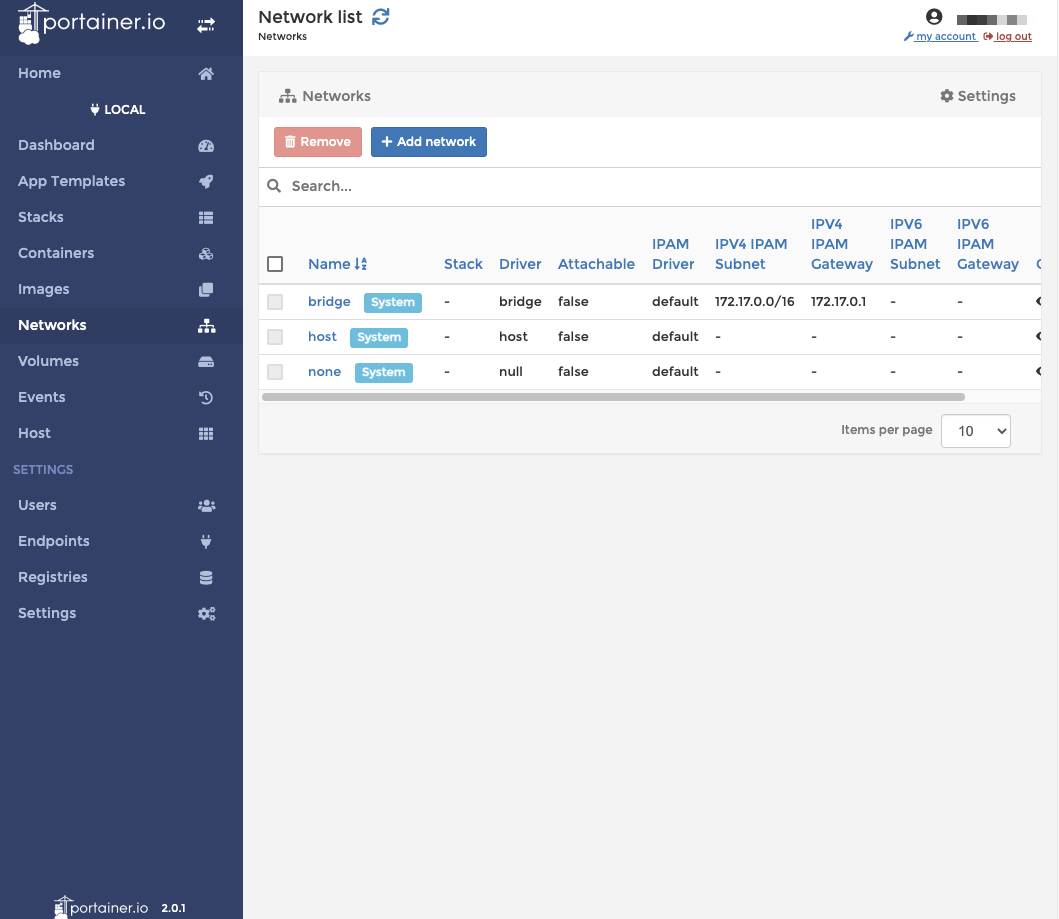Sort by Name using the sort arrows
This screenshot has height=919, width=1059.
(363, 263)
